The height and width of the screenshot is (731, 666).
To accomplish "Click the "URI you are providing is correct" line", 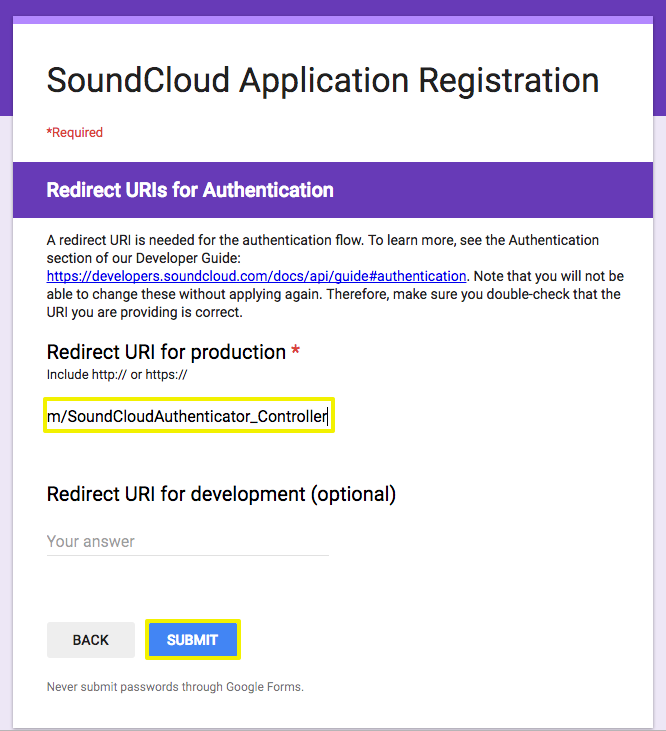I will (144, 312).
